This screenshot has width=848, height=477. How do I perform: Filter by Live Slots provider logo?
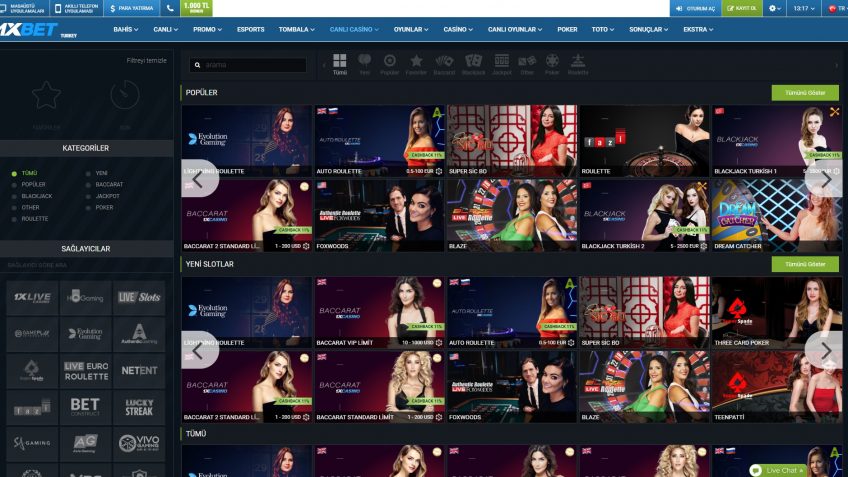click(x=139, y=297)
